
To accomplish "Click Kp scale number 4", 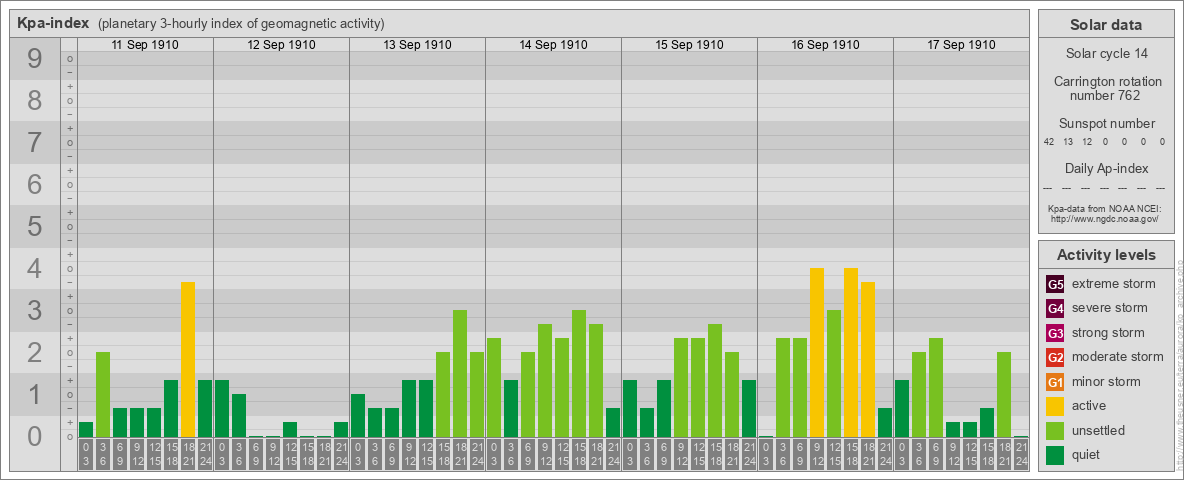I will coord(35,269).
